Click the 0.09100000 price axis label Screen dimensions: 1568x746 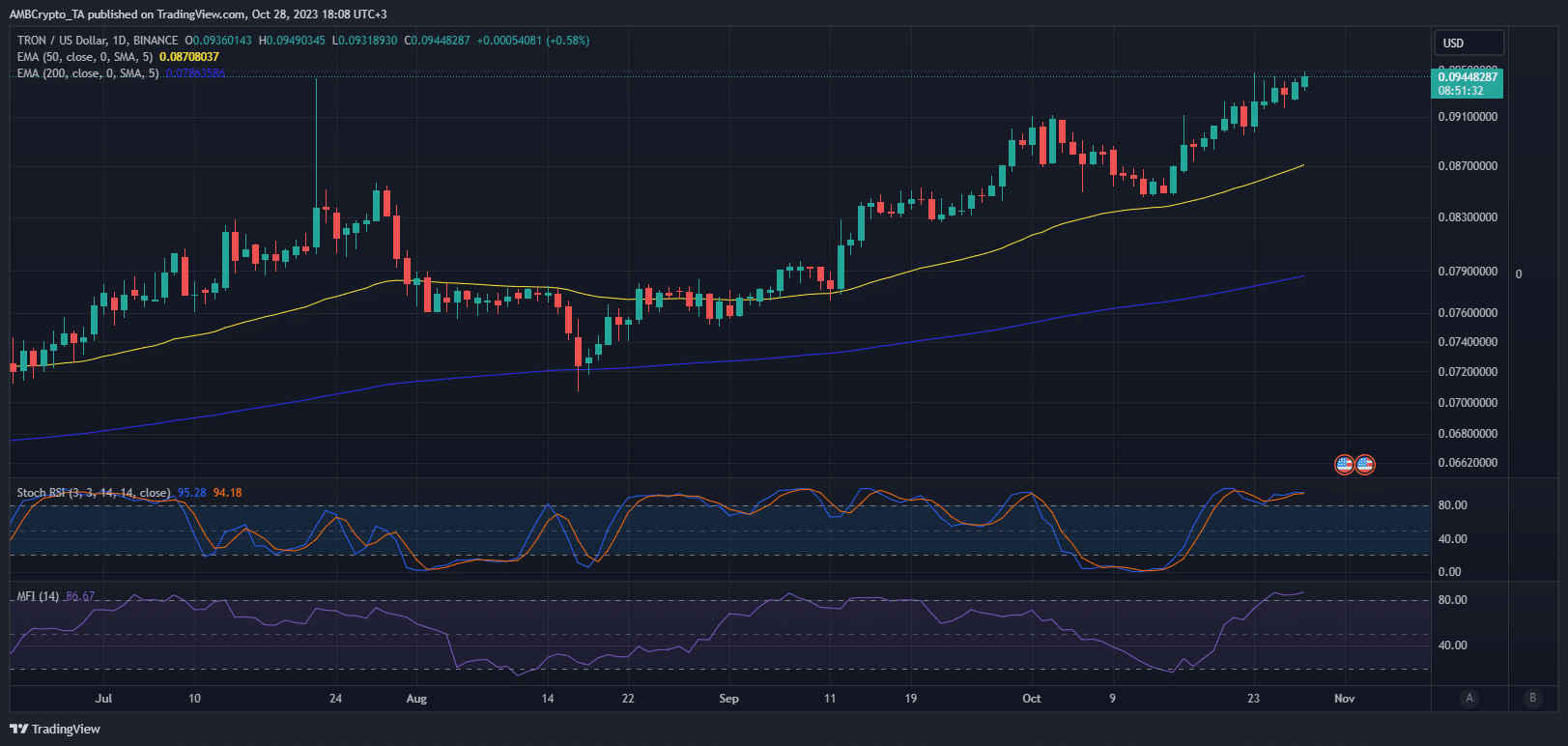(1468, 117)
